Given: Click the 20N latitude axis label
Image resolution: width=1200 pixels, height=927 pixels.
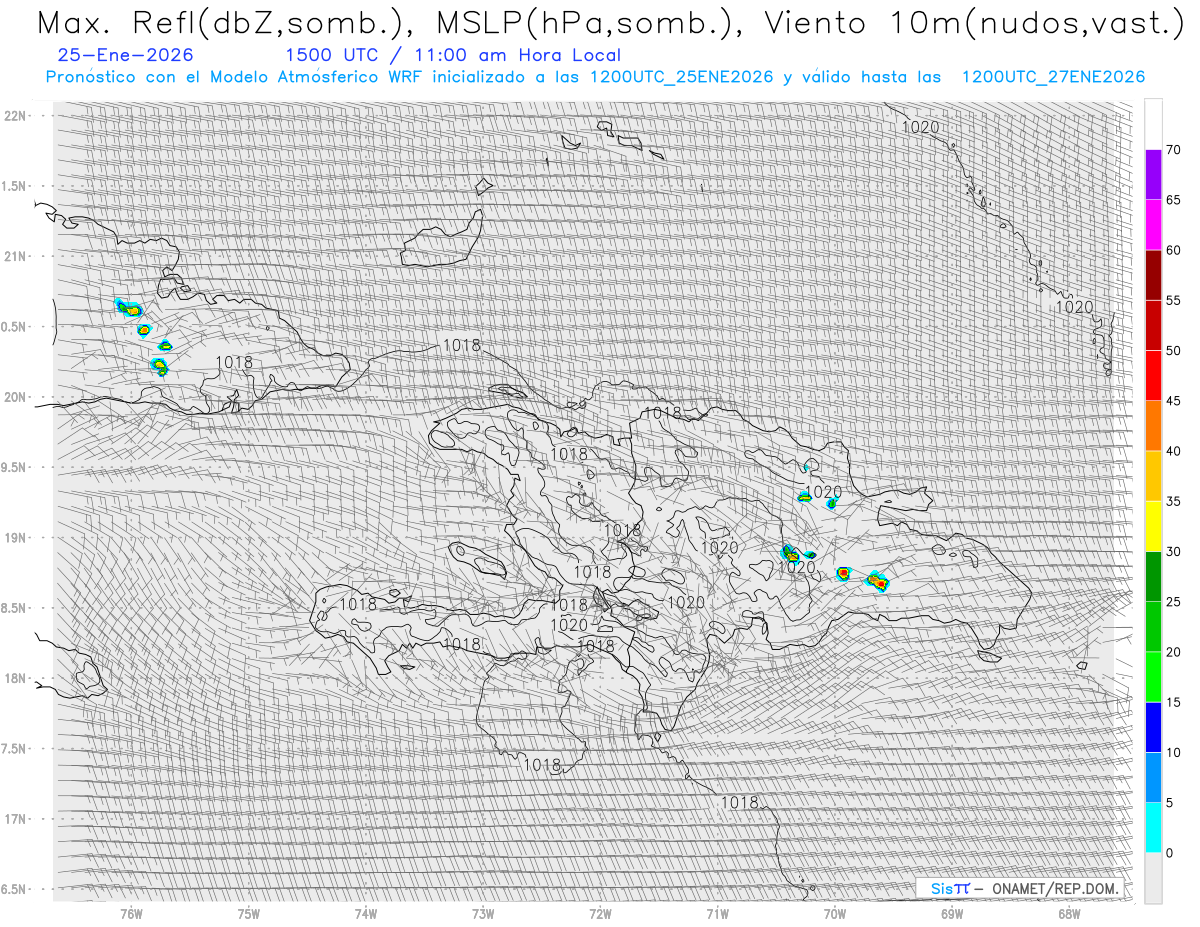Looking at the screenshot, I should 16,397.
